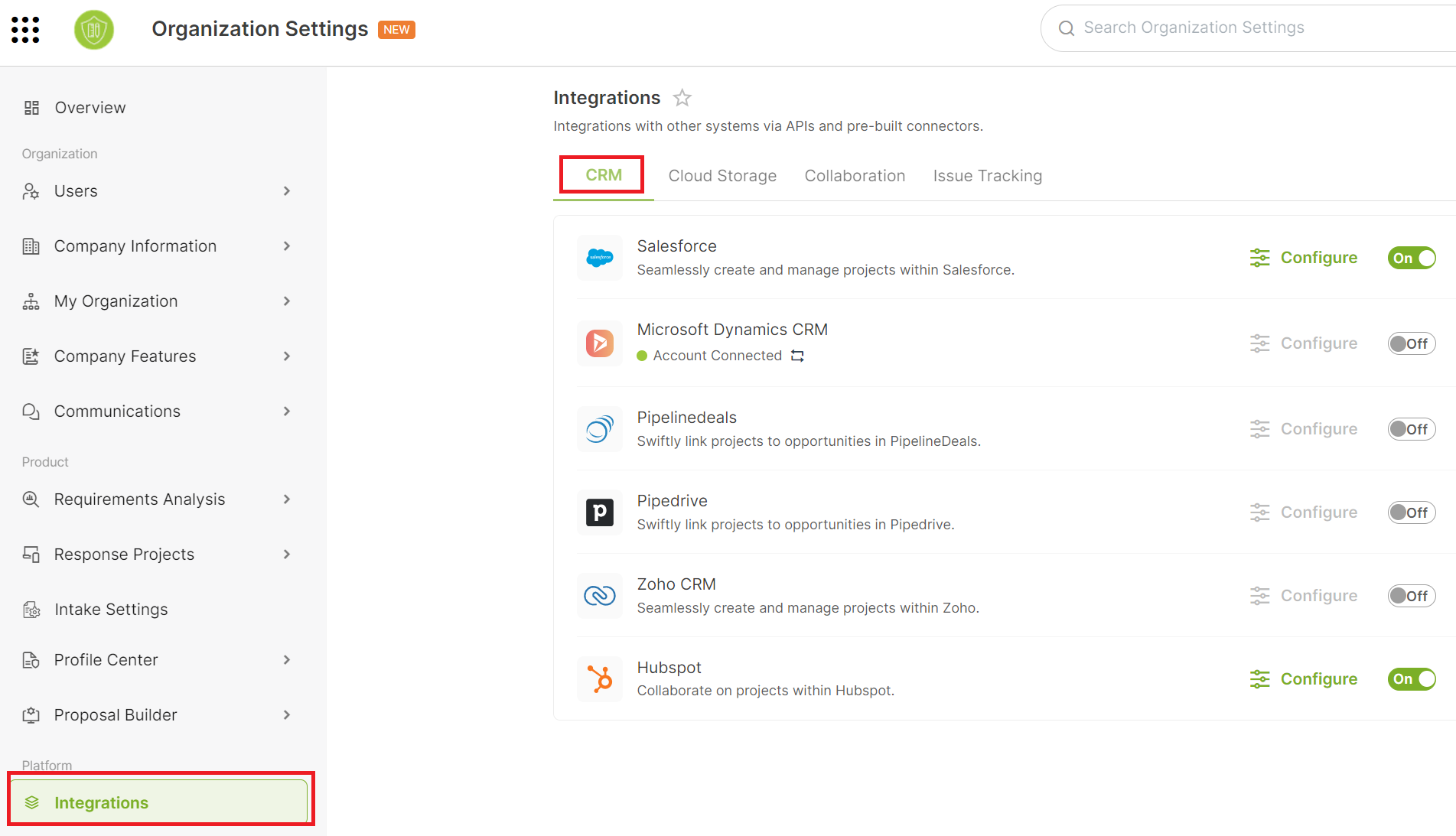Image resolution: width=1456 pixels, height=836 pixels.
Task: Click Configure for Zoho CRM
Action: click(1319, 596)
